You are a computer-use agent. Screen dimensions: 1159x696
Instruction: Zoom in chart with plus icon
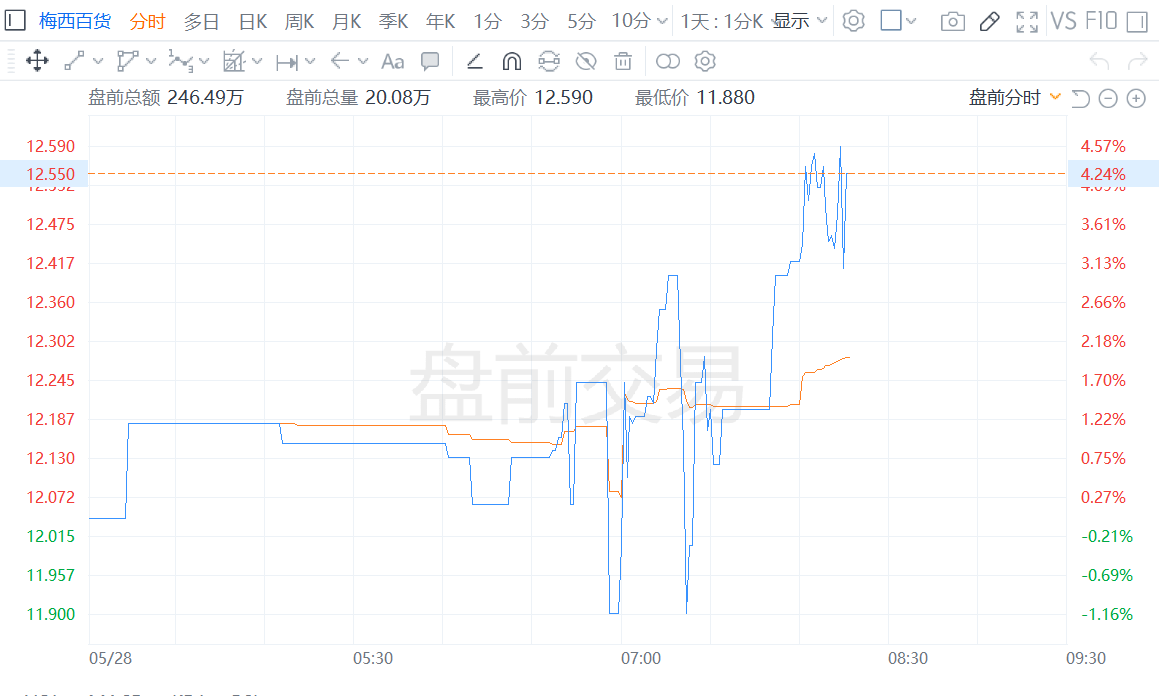(x=1136, y=98)
